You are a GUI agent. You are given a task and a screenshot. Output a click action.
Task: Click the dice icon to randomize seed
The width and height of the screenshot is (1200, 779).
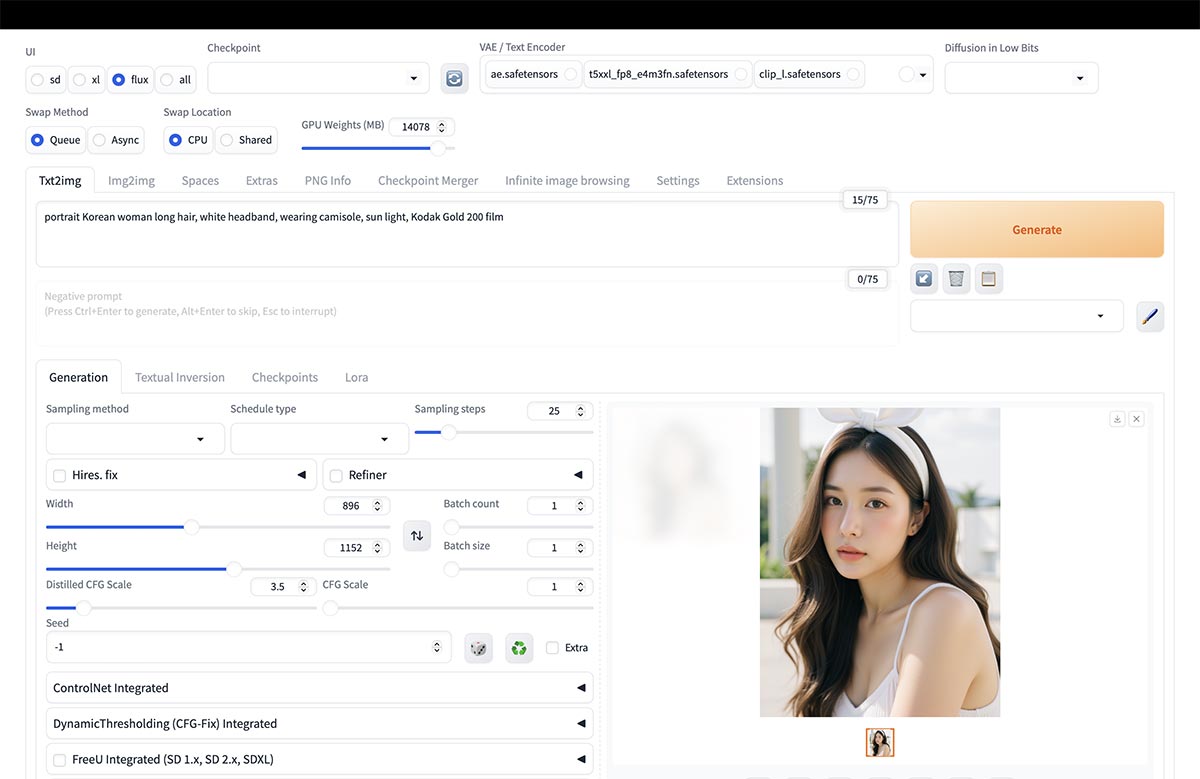pyautogui.click(x=478, y=648)
